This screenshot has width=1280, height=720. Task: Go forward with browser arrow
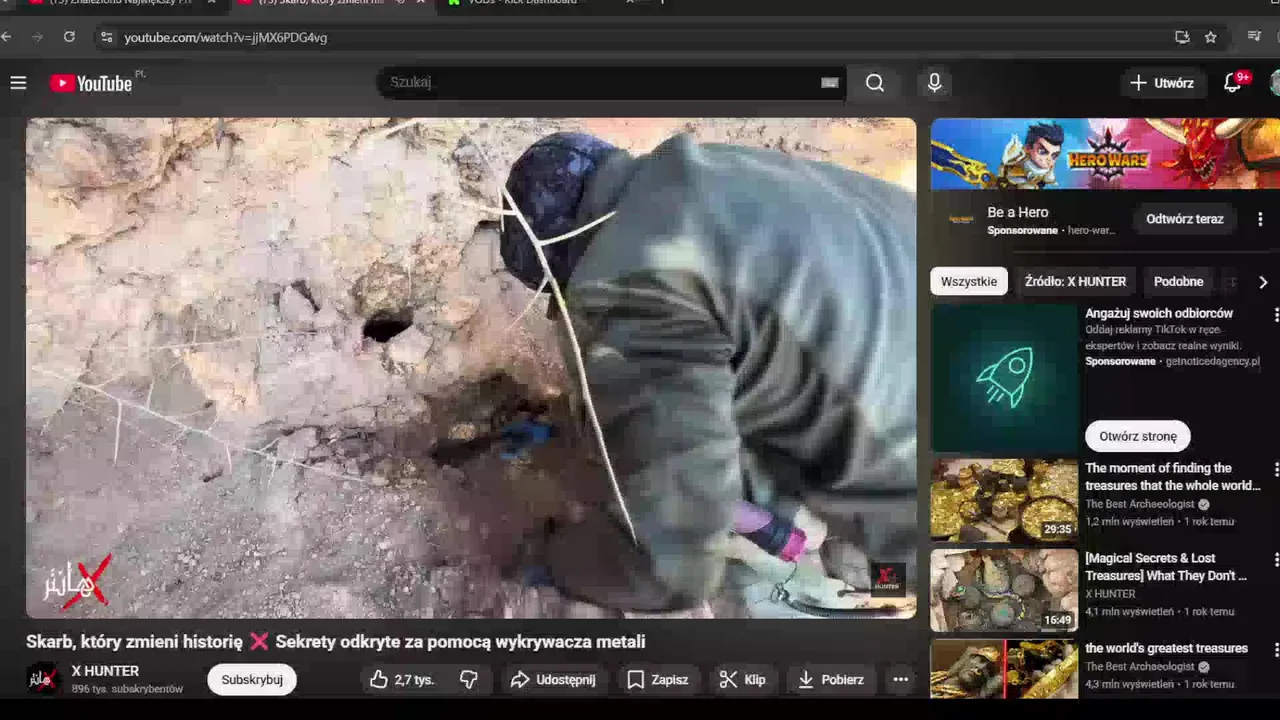coord(38,37)
